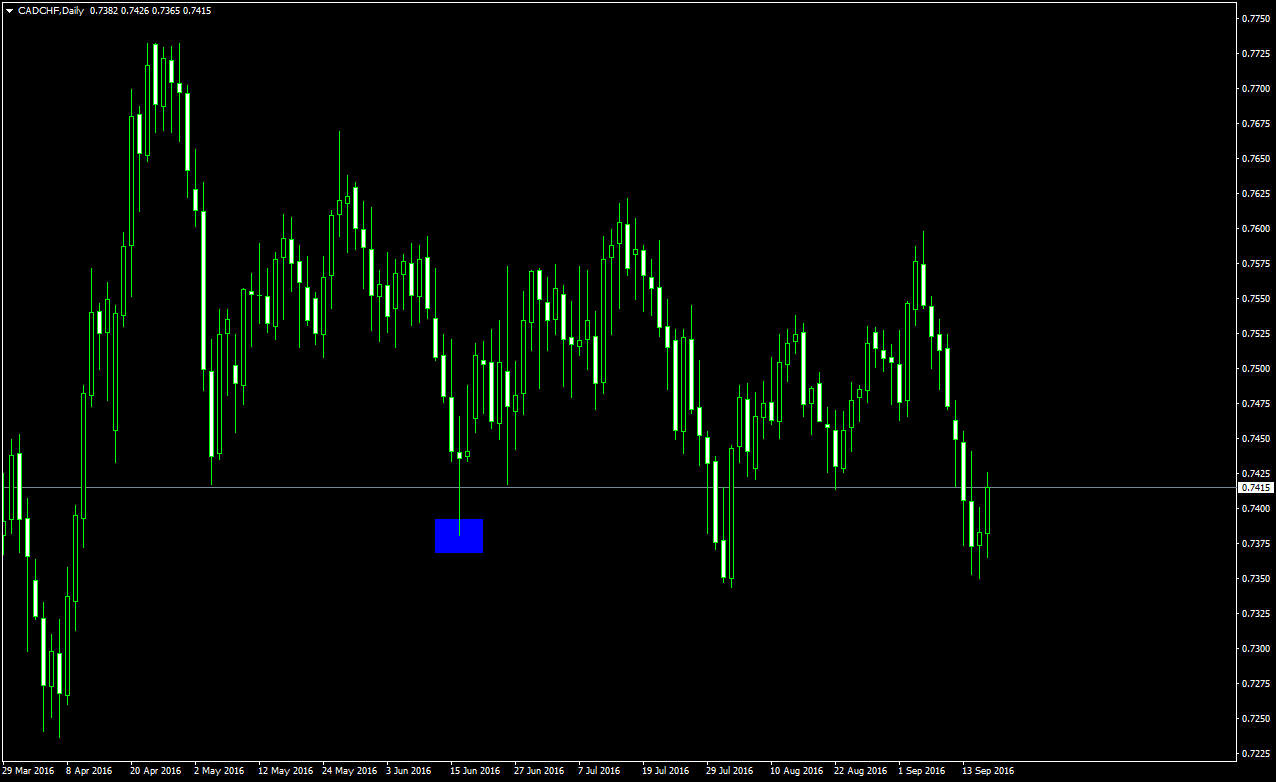Click the 0.7350 price axis label
The image size is (1276, 782).
click(1256, 579)
